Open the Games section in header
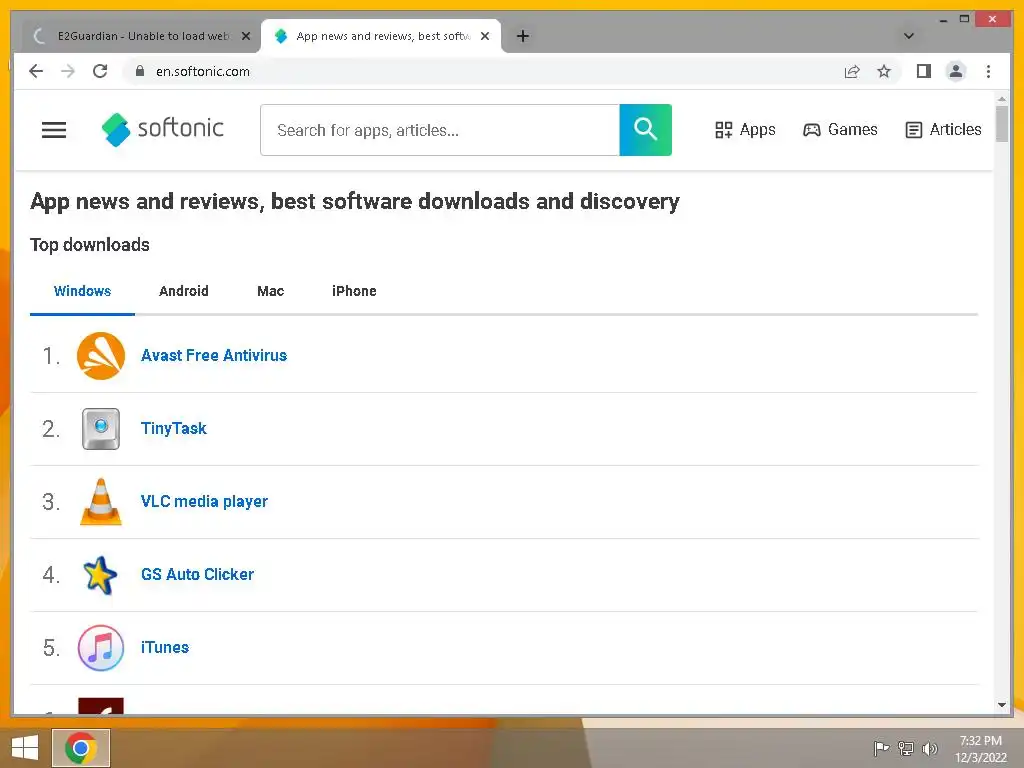This screenshot has width=1024, height=768. (840, 129)
